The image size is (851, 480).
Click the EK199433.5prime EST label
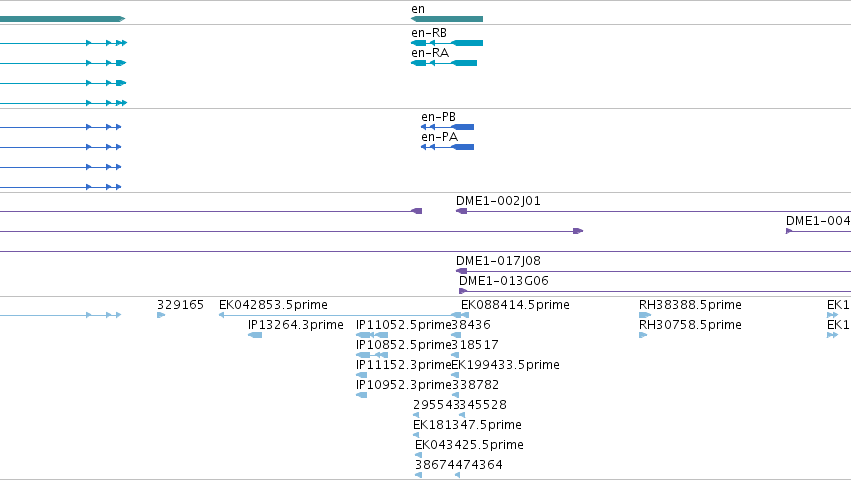point(505,364)
